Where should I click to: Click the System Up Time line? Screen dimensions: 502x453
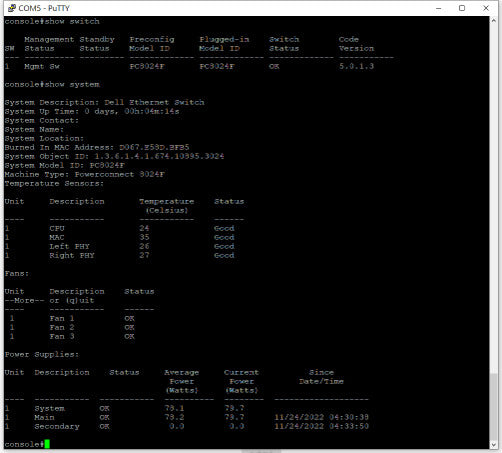tap(92, 111)
